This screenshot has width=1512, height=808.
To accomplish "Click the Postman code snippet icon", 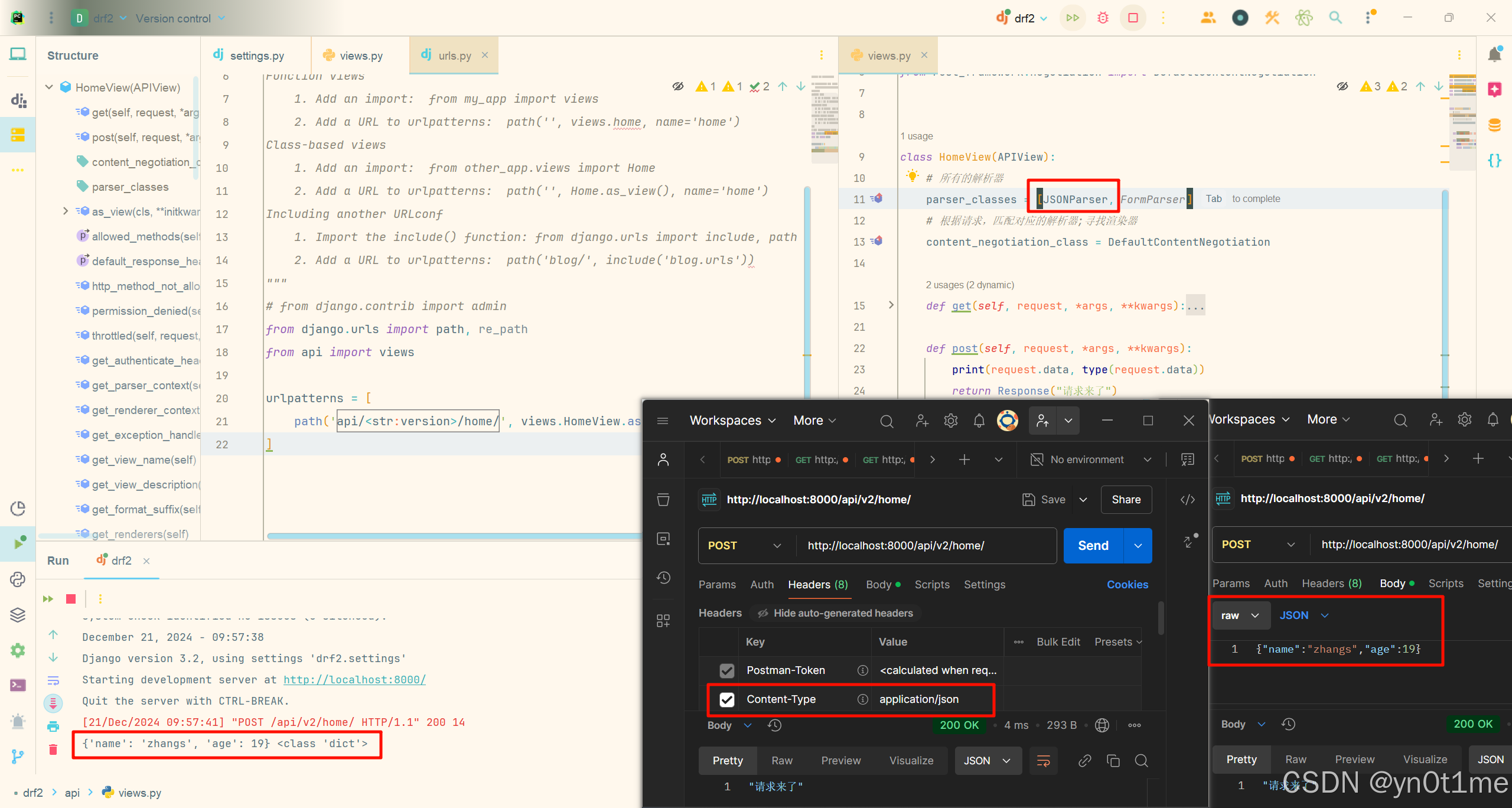I will [1187, 500].
